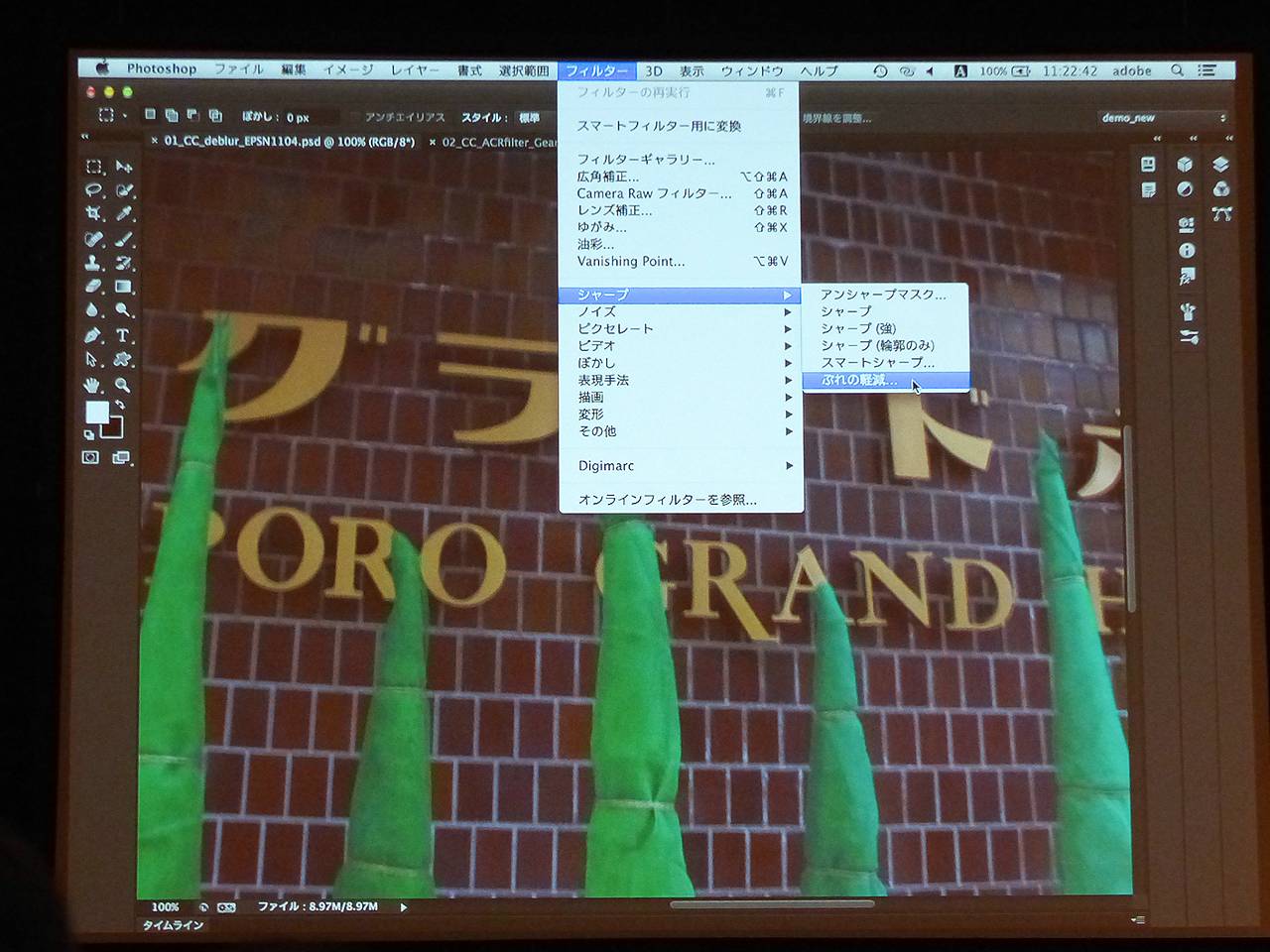1270x952 pixels.
Task: Open the イメージ menu
Action: pyautogui.click(x=347, y=69)
